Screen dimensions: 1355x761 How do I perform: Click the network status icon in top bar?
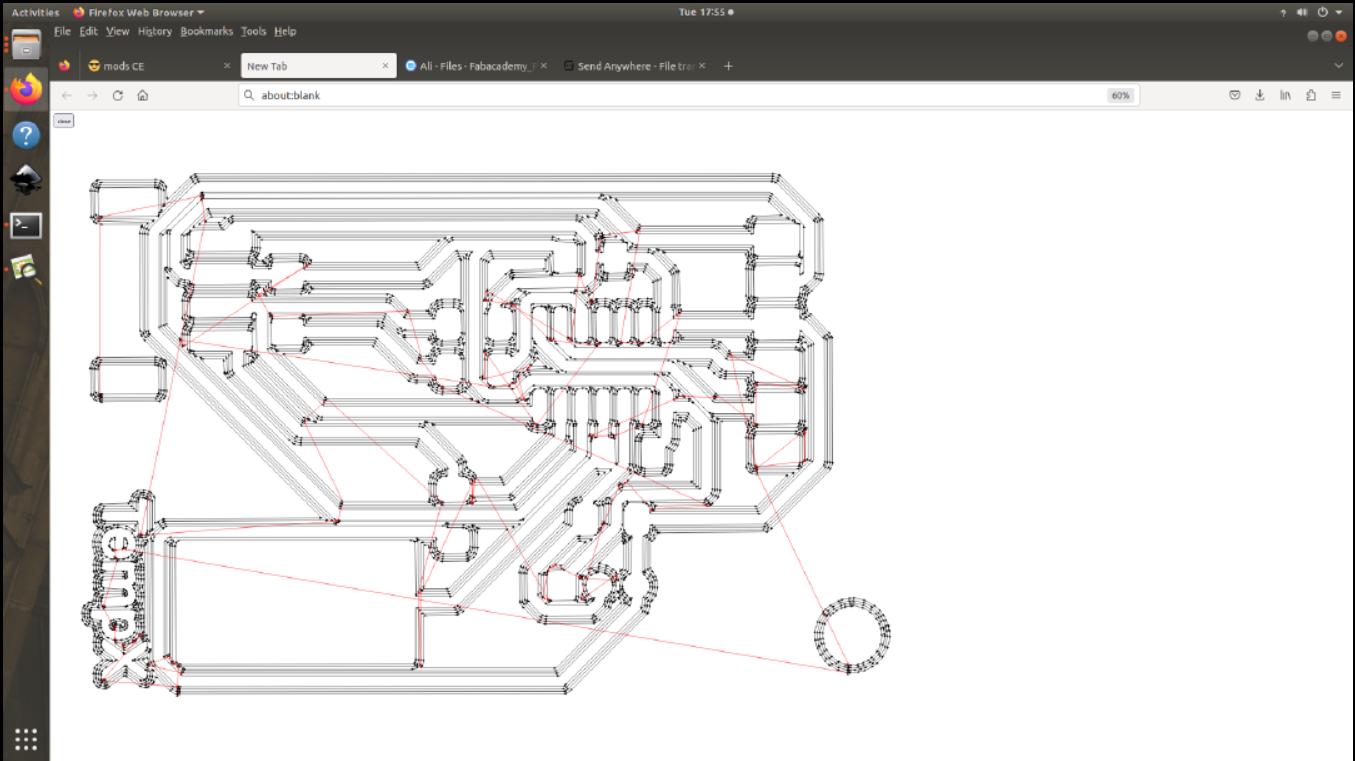[x=1284, y=12]
